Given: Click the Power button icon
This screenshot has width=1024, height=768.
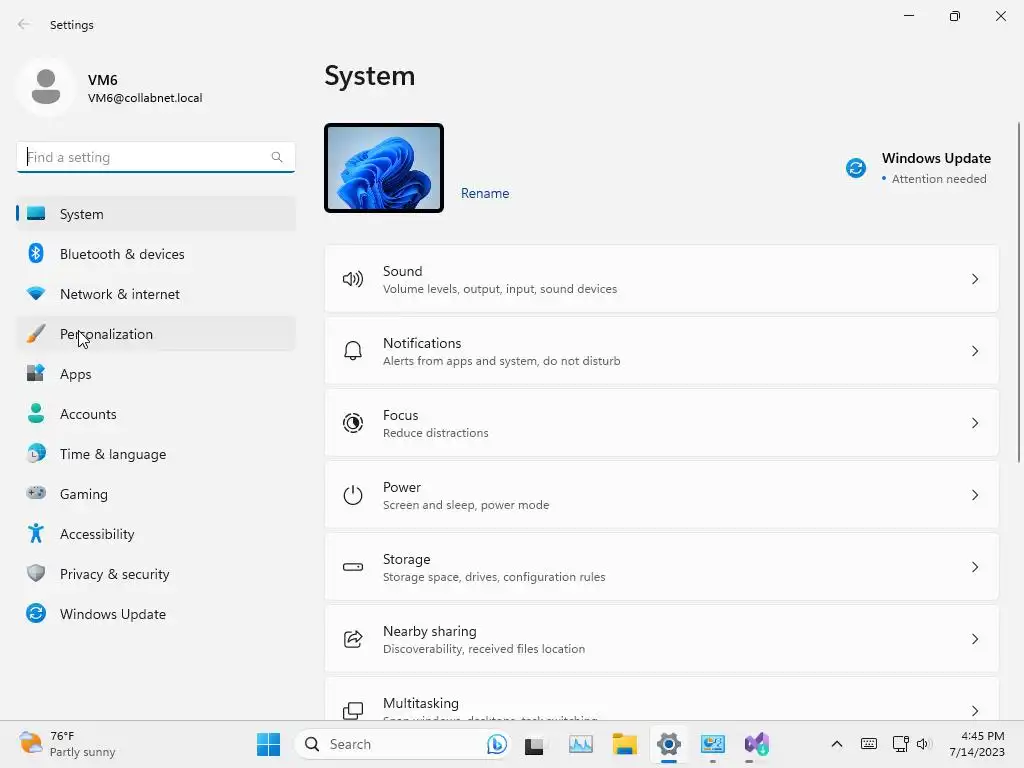Looking at the screenshot, I should point(353,495).
